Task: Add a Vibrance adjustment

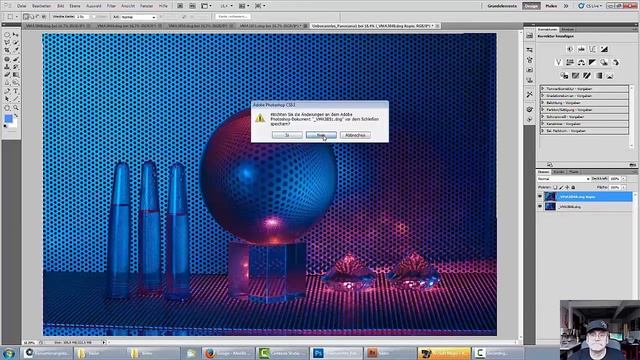Action: [559, 62]
